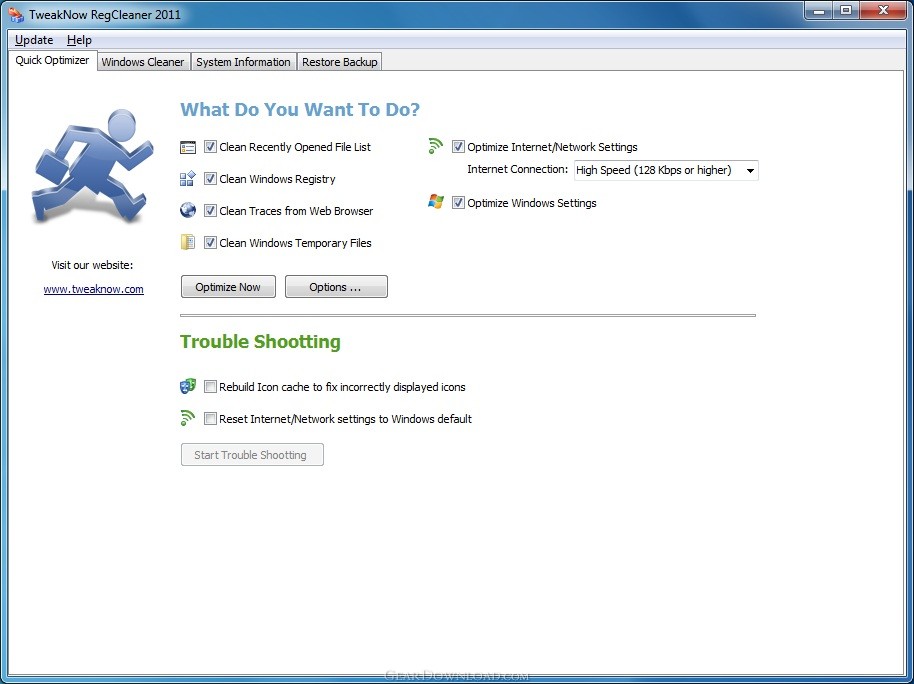Switch to the Windows Cleaner tab

pos(143,62)
